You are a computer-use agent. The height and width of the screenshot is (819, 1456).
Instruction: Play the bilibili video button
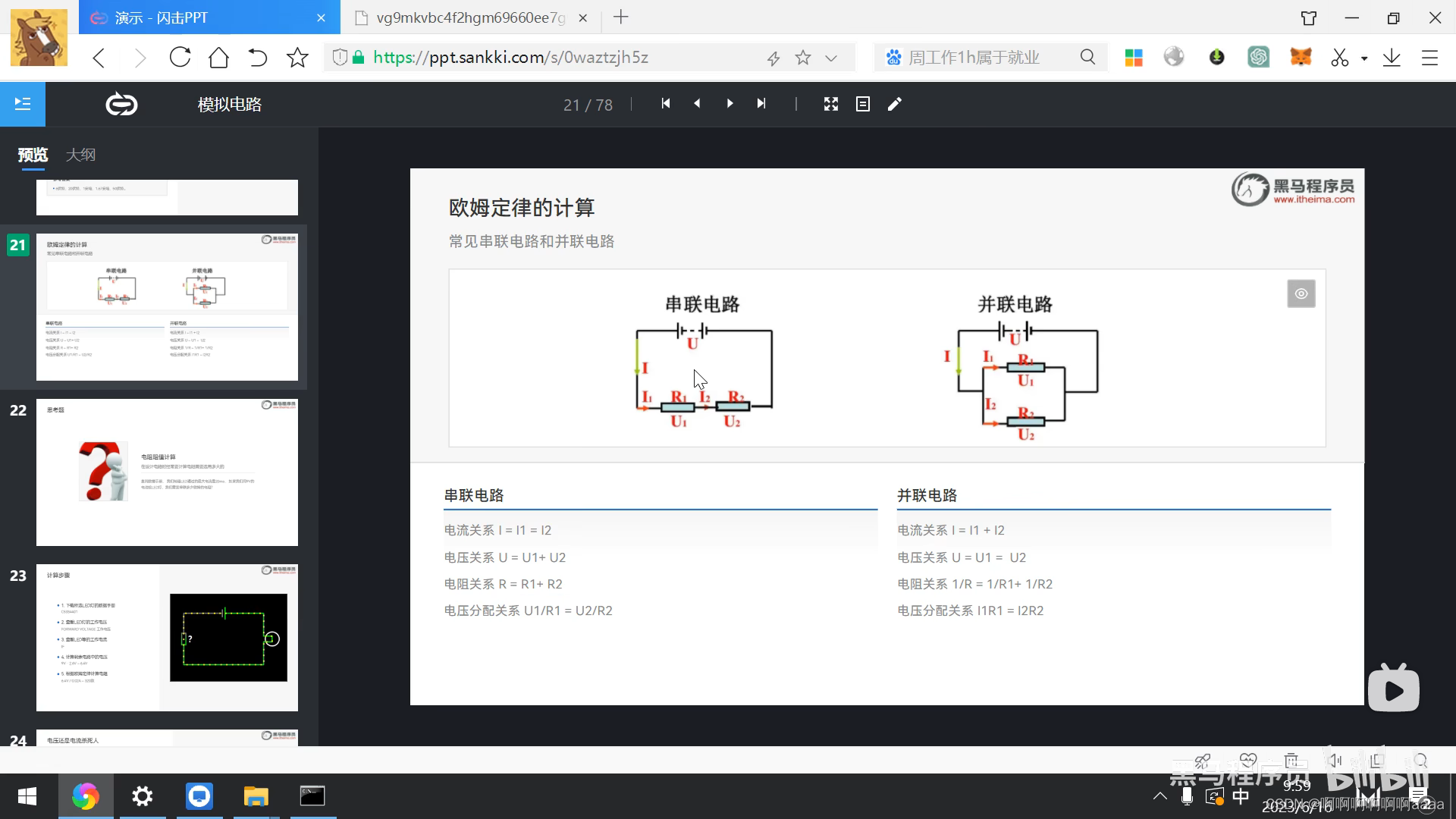tap(1393, 689)
